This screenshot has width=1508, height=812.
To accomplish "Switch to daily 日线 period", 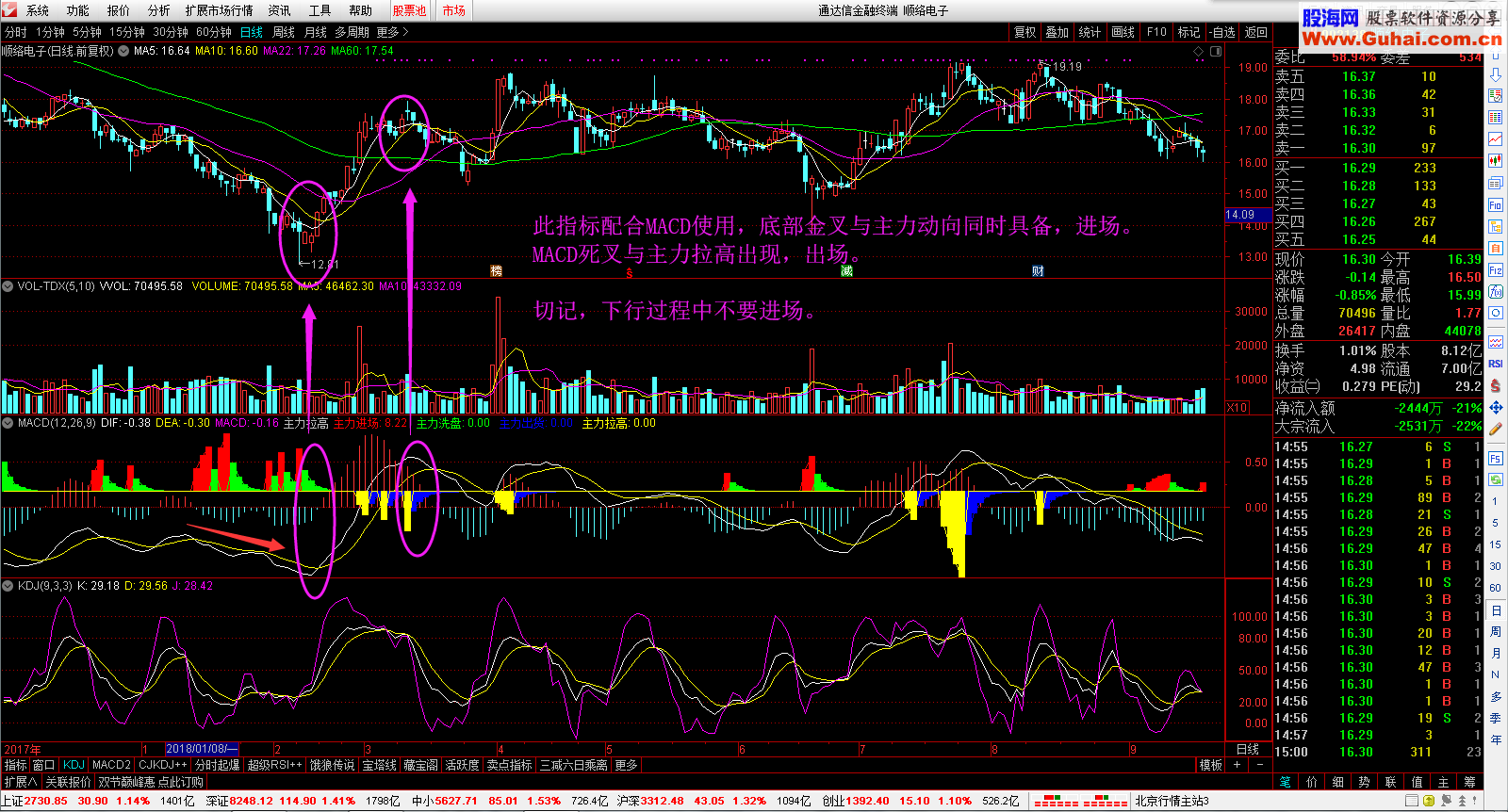I will pos(252,32).
